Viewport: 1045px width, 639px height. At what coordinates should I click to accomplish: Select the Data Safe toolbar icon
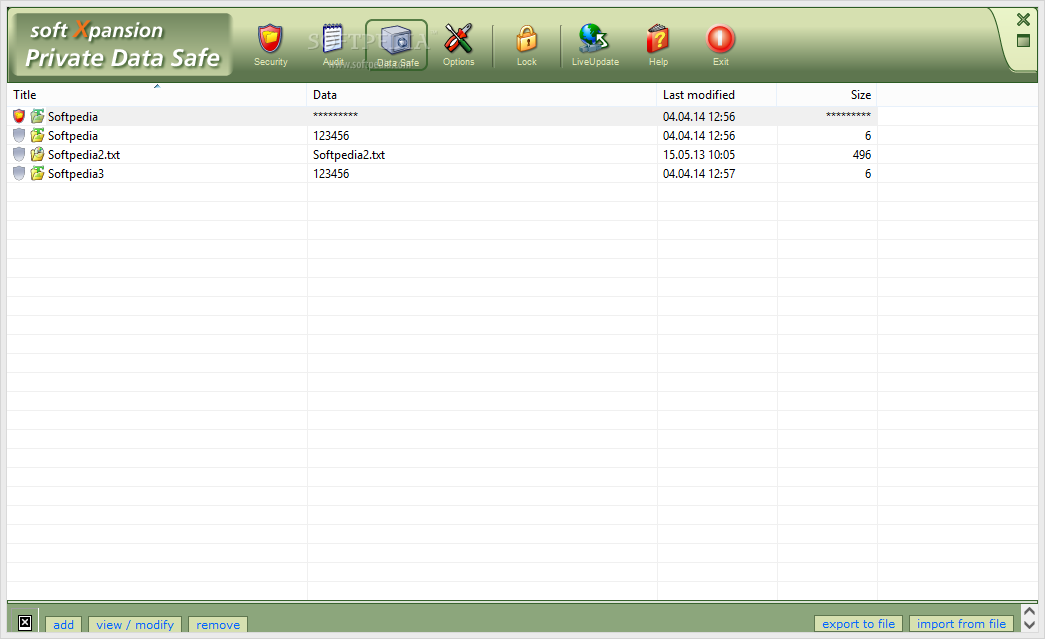[x=397, y=45]
